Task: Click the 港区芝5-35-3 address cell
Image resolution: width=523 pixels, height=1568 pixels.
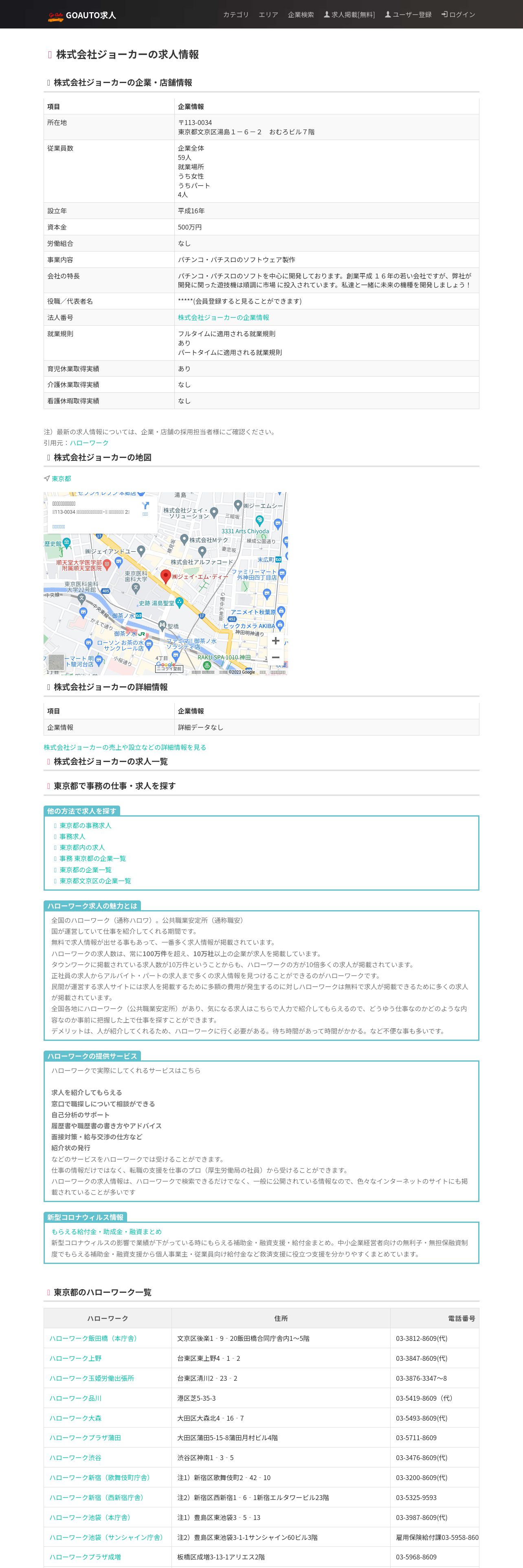Action: coord(281,1398)
